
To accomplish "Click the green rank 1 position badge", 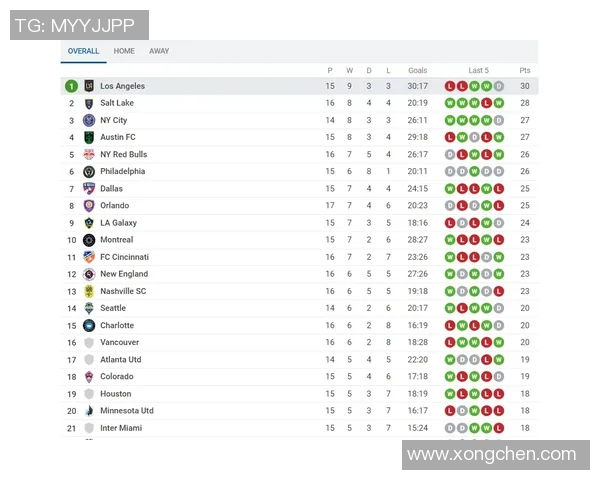I will pos(71,86).
